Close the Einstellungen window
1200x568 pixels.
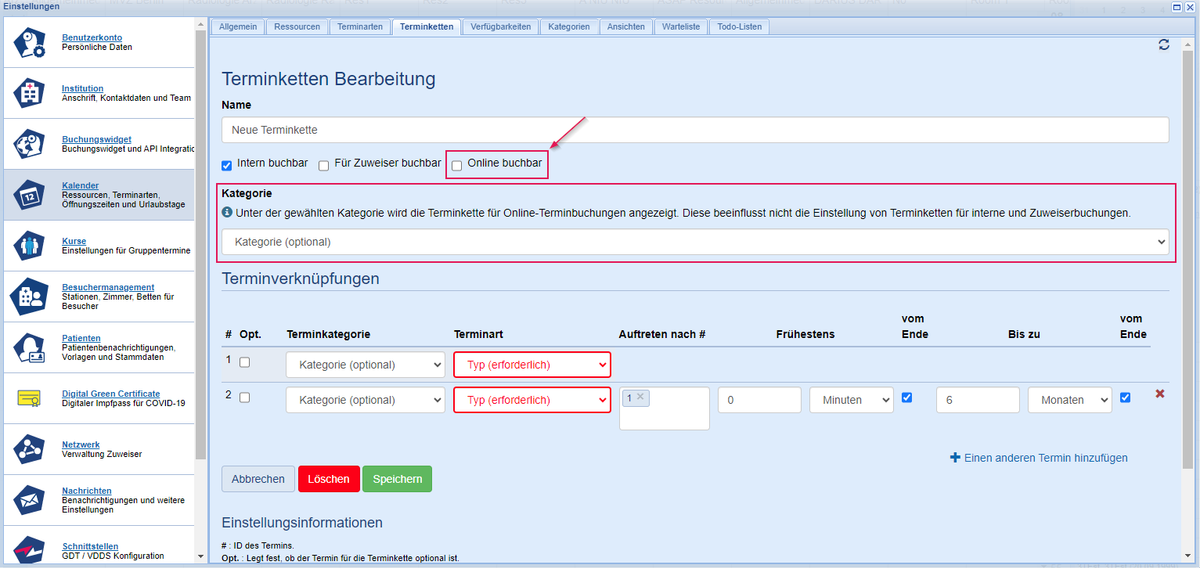tap(1190, 7)
